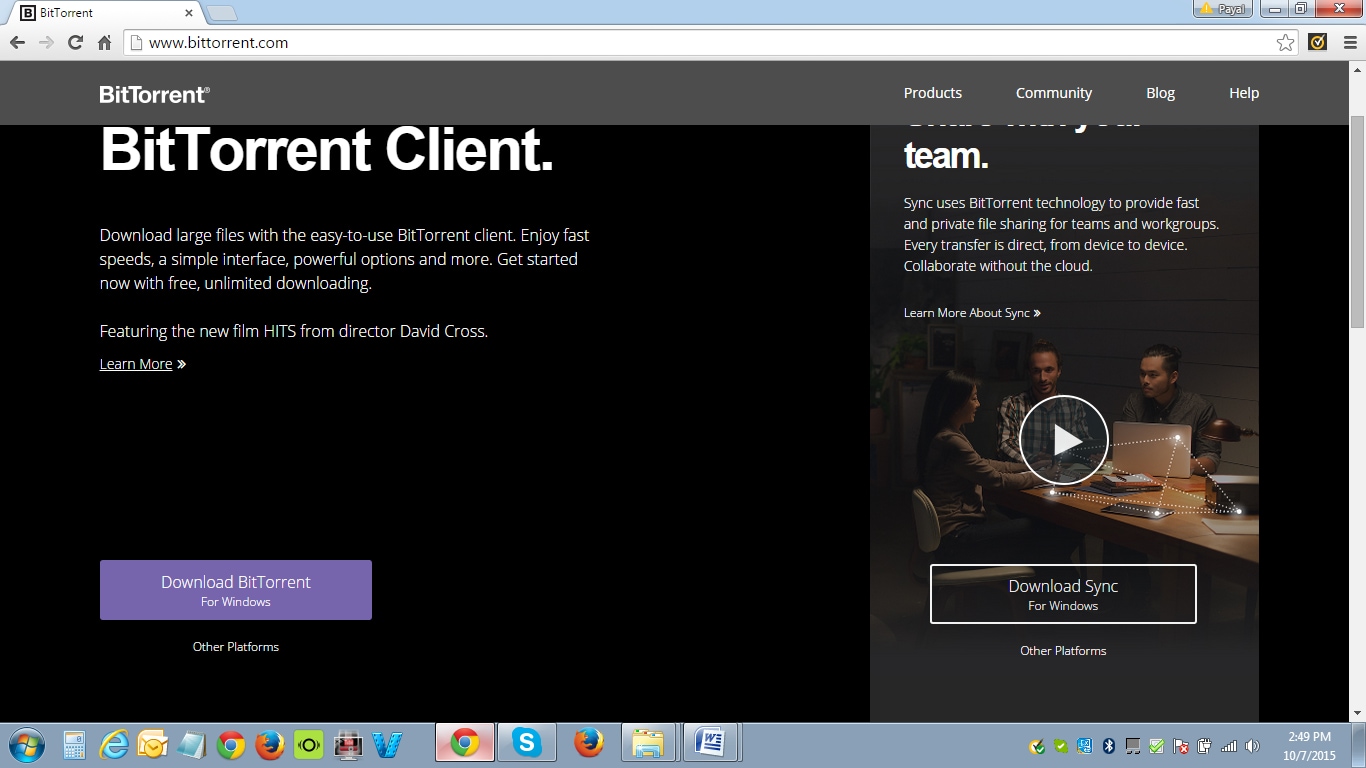Image resolution: width=1366 pixels, height=768 pixels.
Task: Switch to Skype in the taskbar
Action: (526, 744)
